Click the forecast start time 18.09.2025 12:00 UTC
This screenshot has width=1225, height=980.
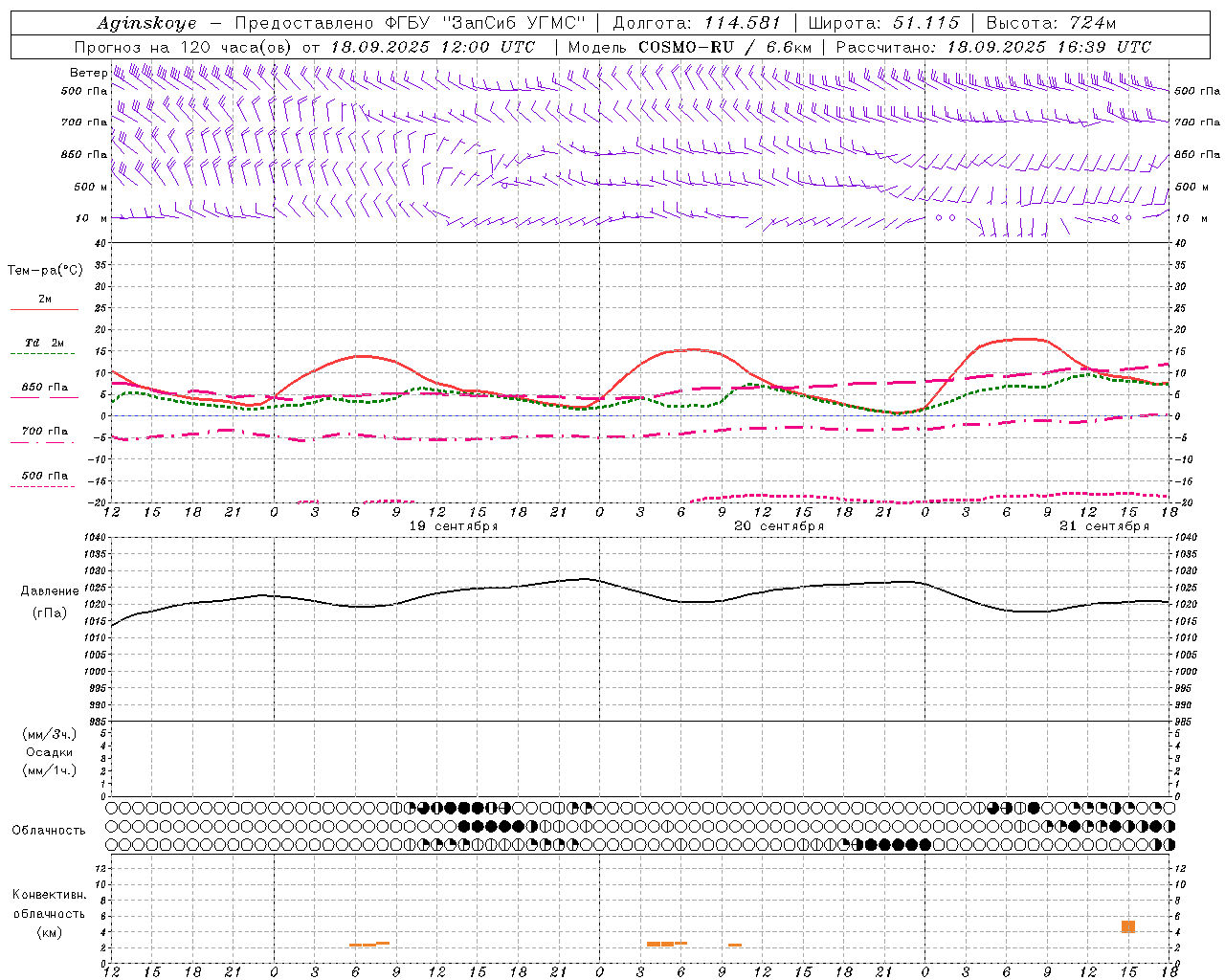(433, 47)
